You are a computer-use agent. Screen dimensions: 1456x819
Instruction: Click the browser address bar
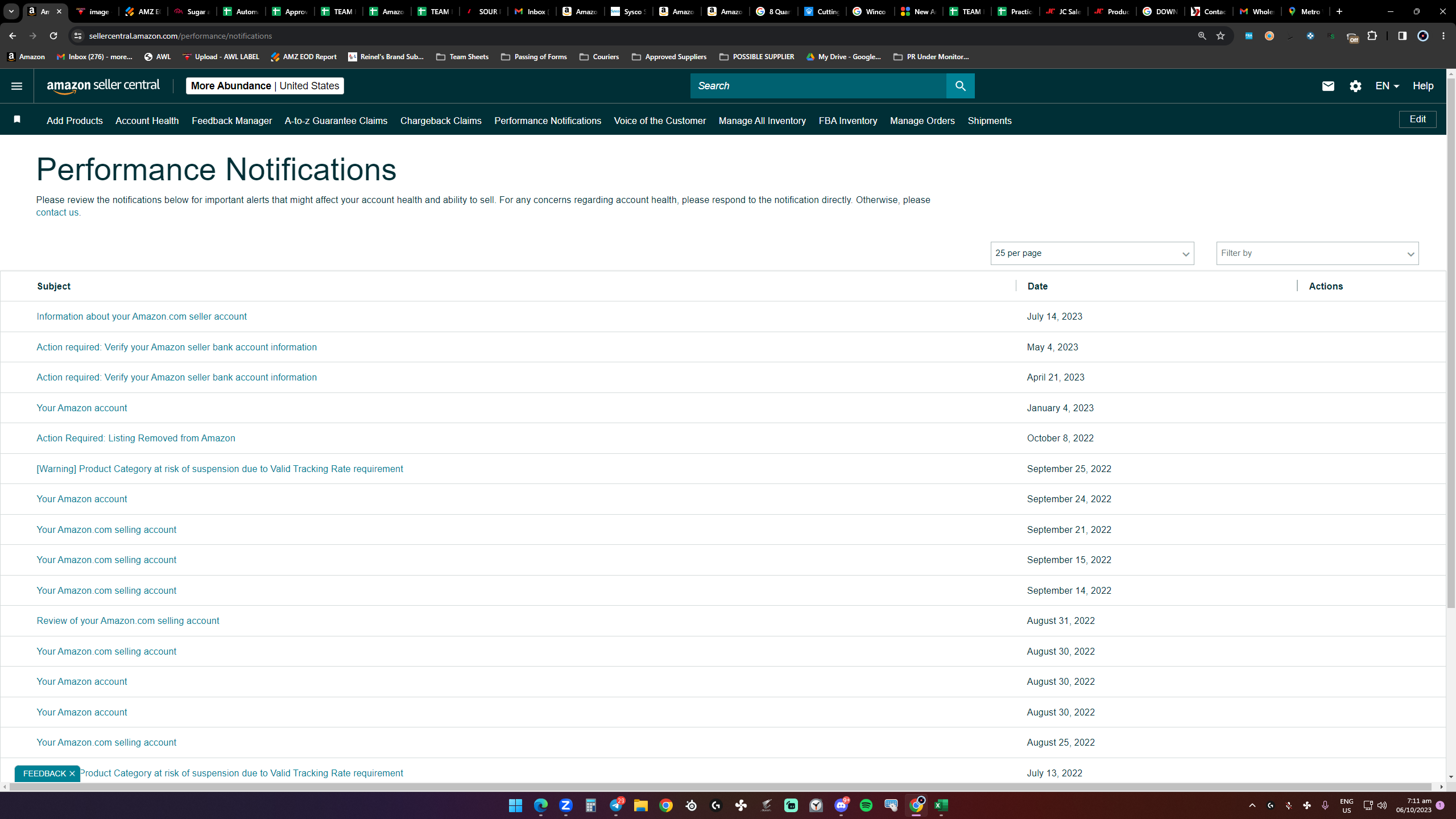tap(637, 36)
